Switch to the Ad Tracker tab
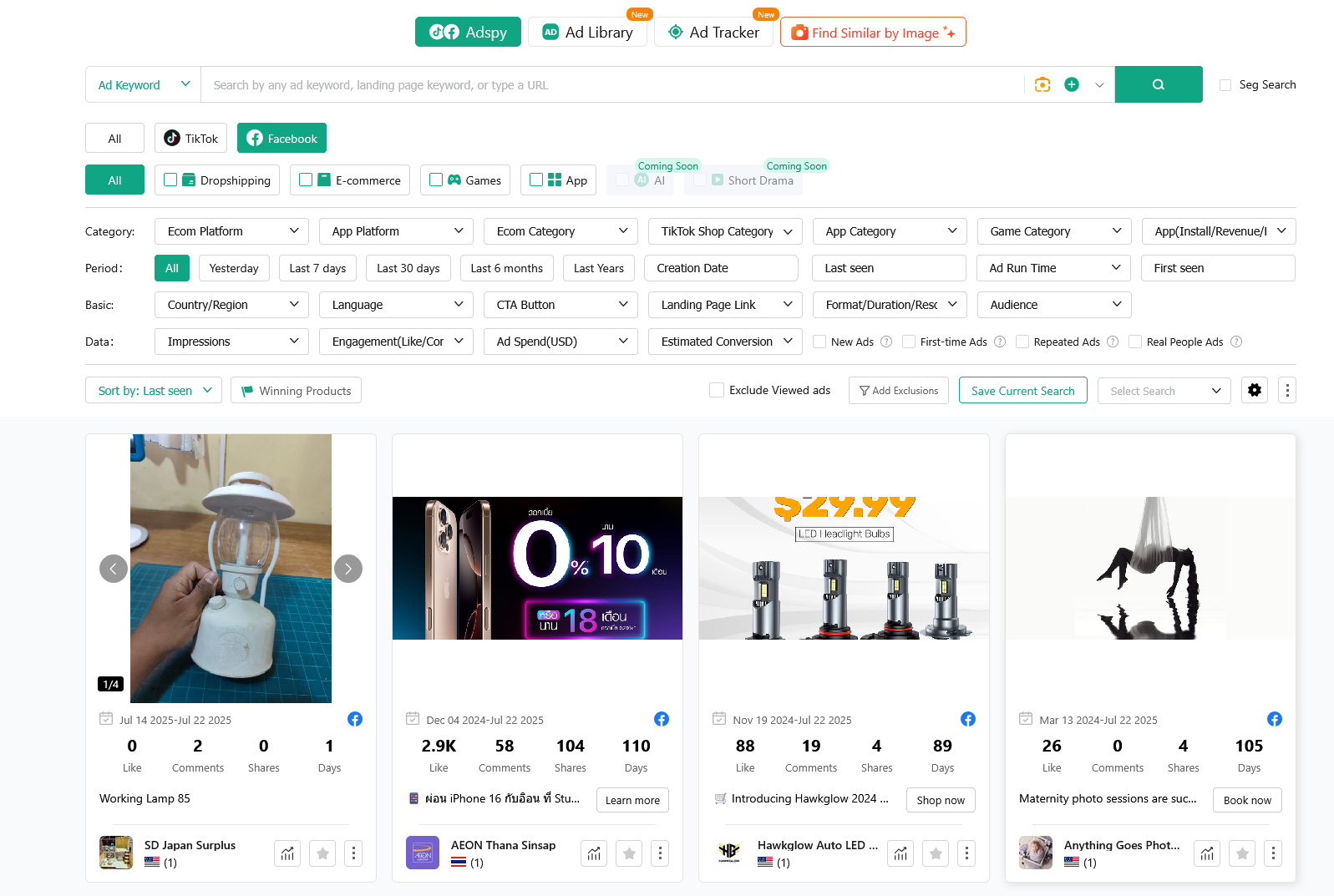 pos(713,32)
